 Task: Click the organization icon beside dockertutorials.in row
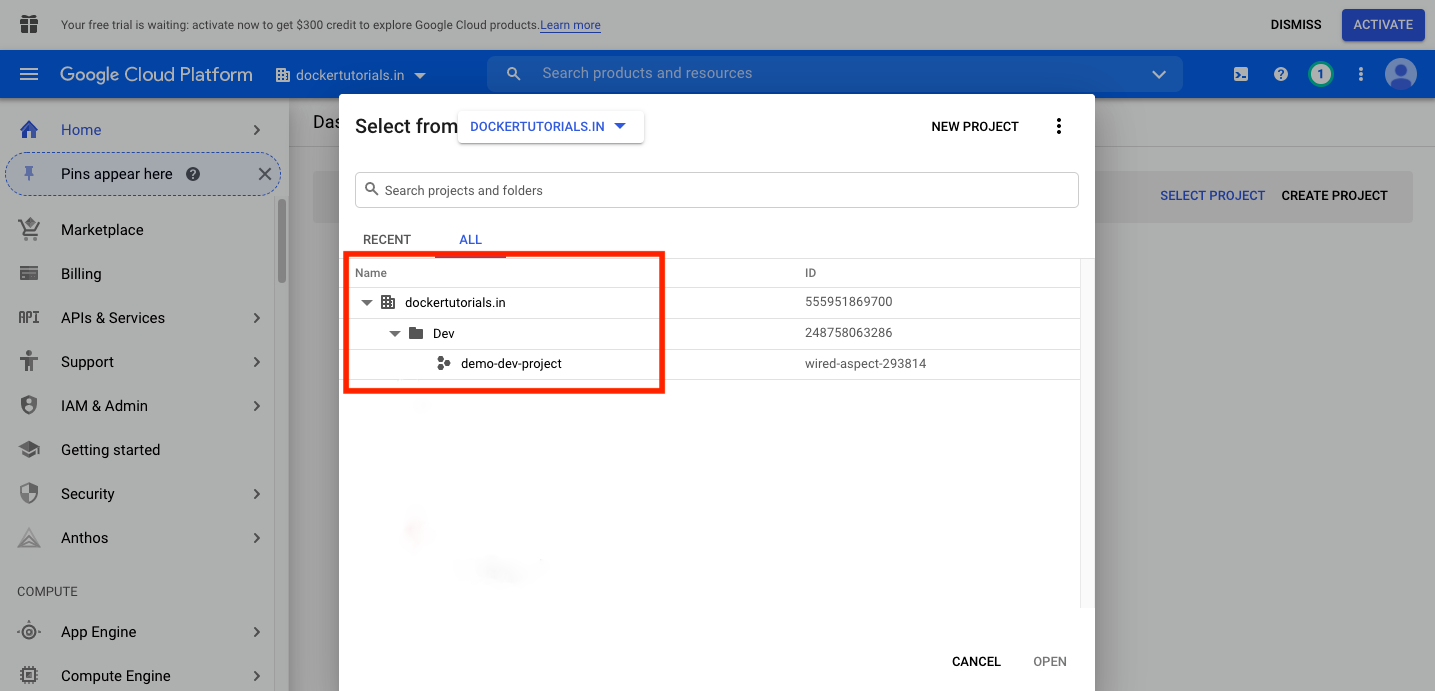click(388, 302)
